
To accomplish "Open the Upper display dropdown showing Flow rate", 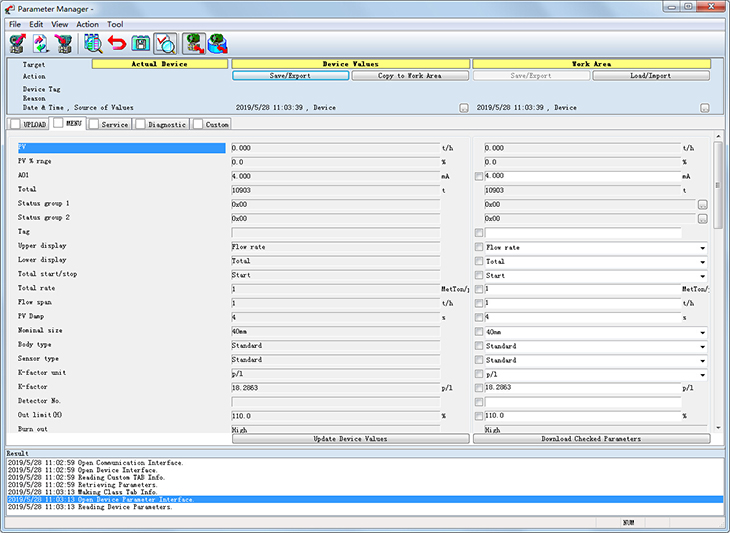I will [702, 247].
